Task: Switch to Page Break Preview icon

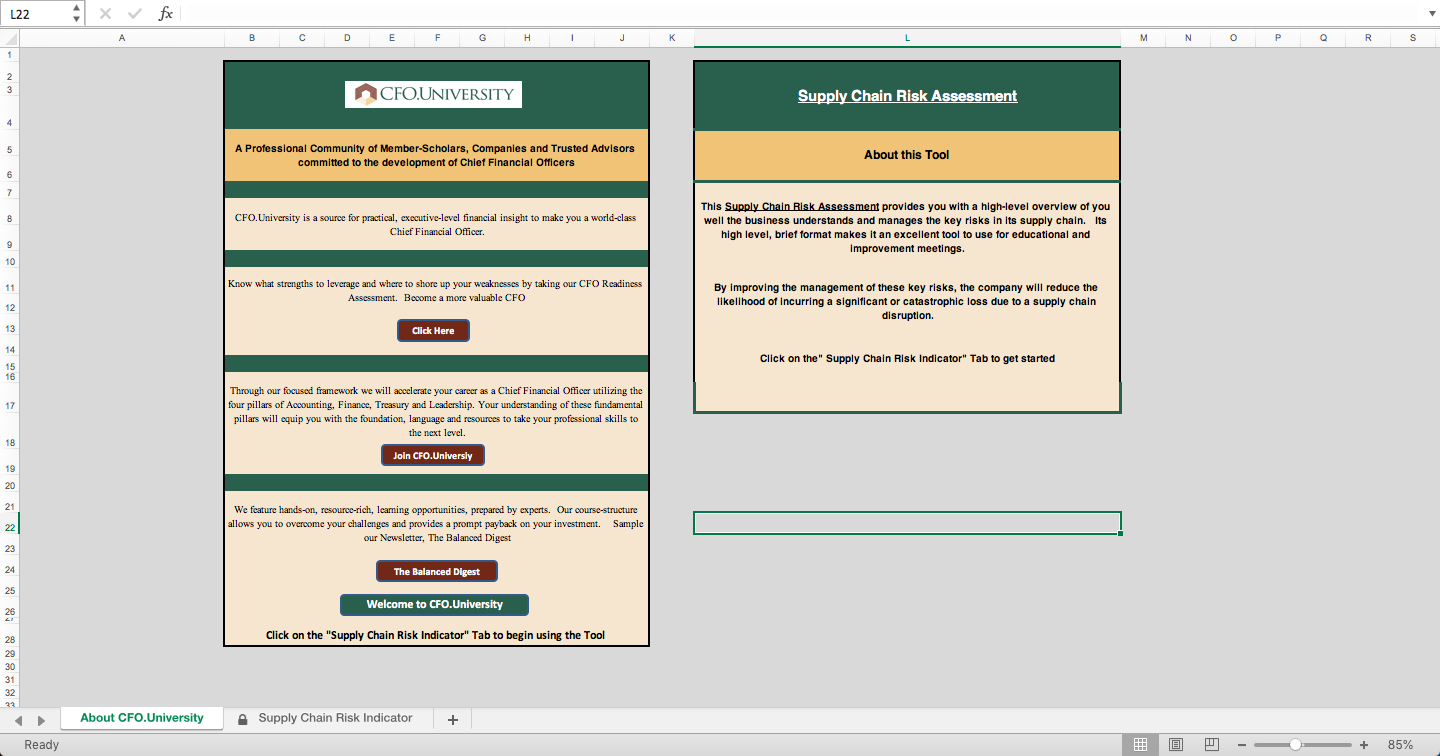Action: (1212, 745)
